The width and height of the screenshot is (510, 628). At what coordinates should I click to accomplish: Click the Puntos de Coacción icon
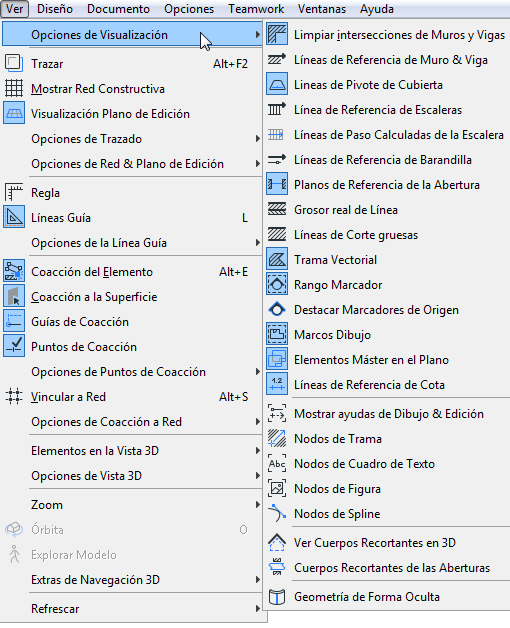tap(14, 346)
